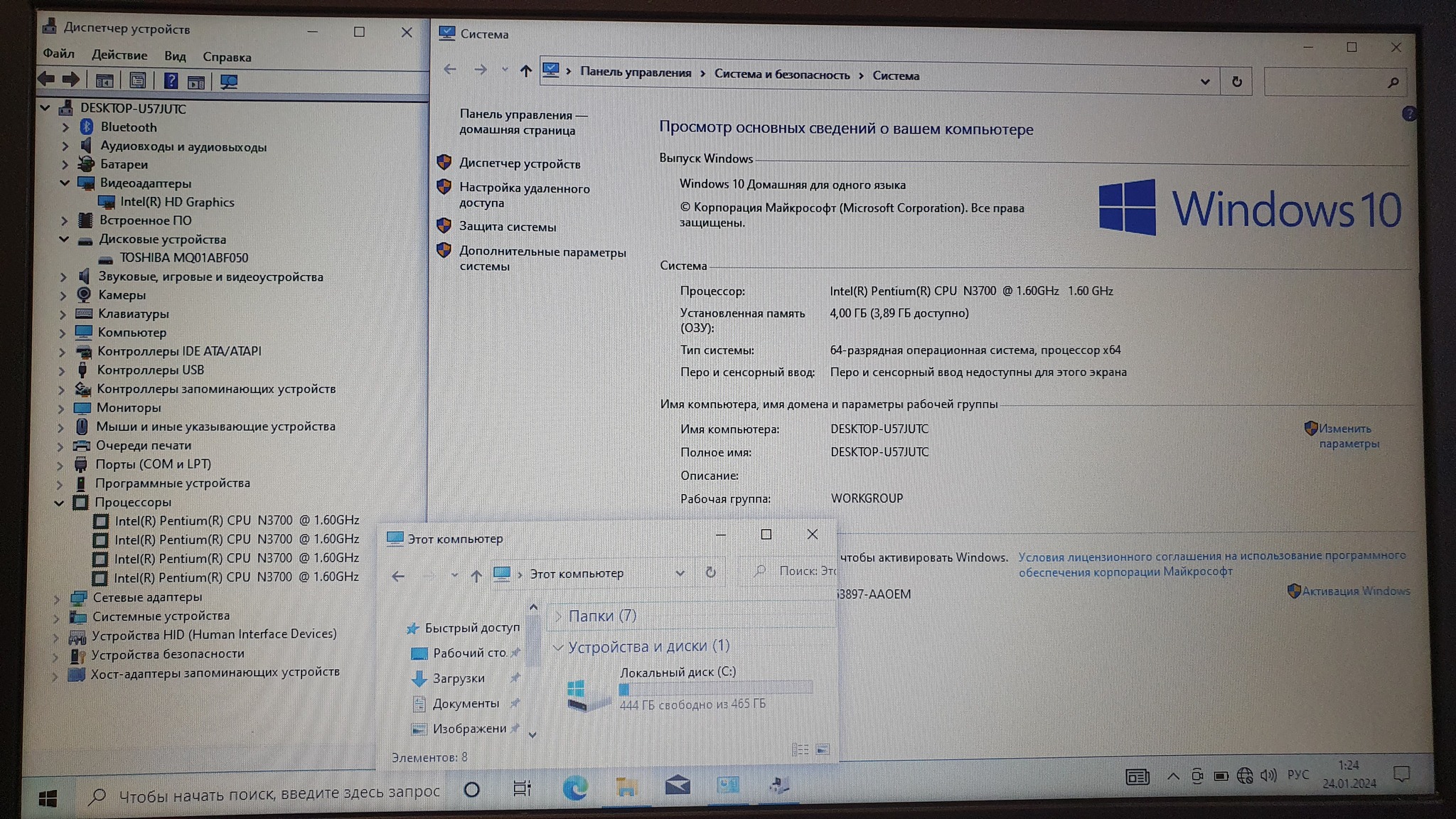The image size is (1456, 819).
Task: Click the Properties icon in Device Manager toolbar
Action: (138, 81)
